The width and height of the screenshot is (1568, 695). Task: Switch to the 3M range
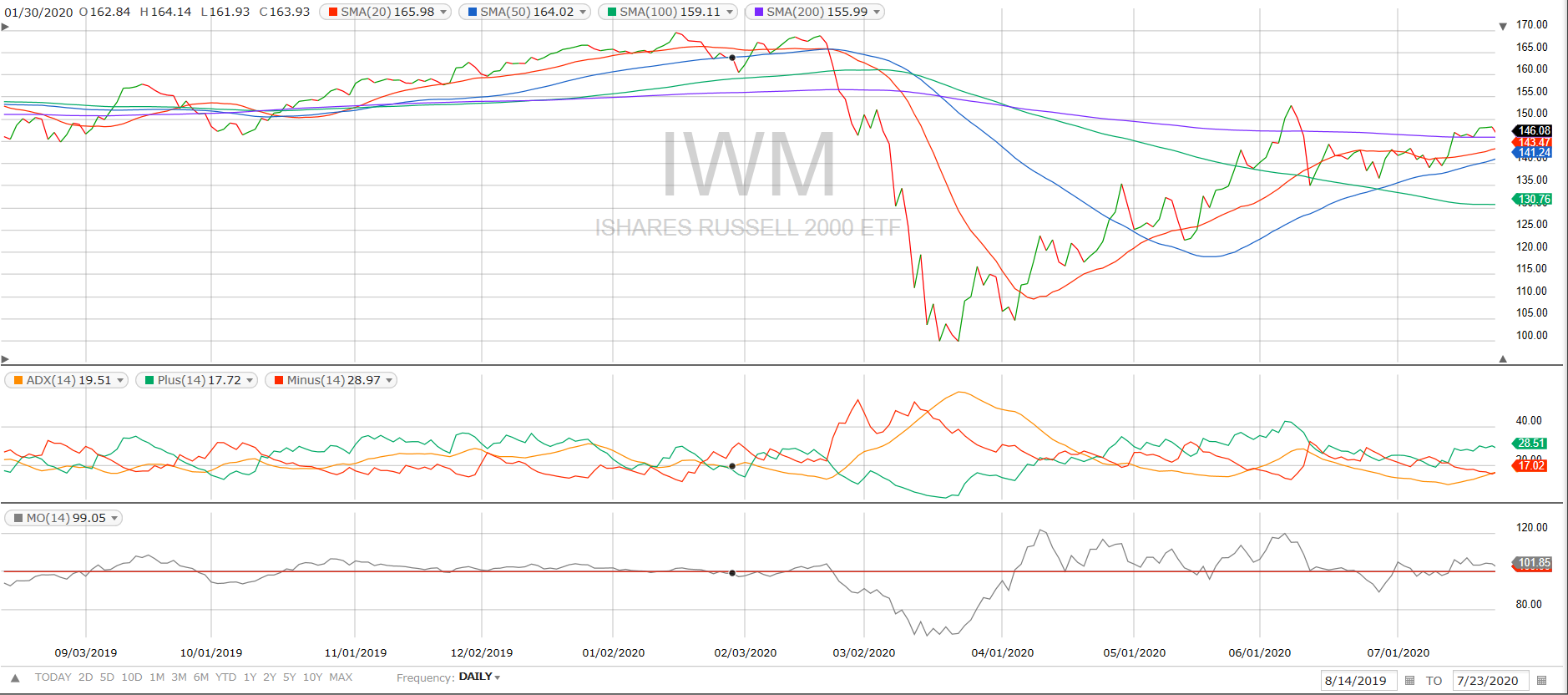click(180, 677)
